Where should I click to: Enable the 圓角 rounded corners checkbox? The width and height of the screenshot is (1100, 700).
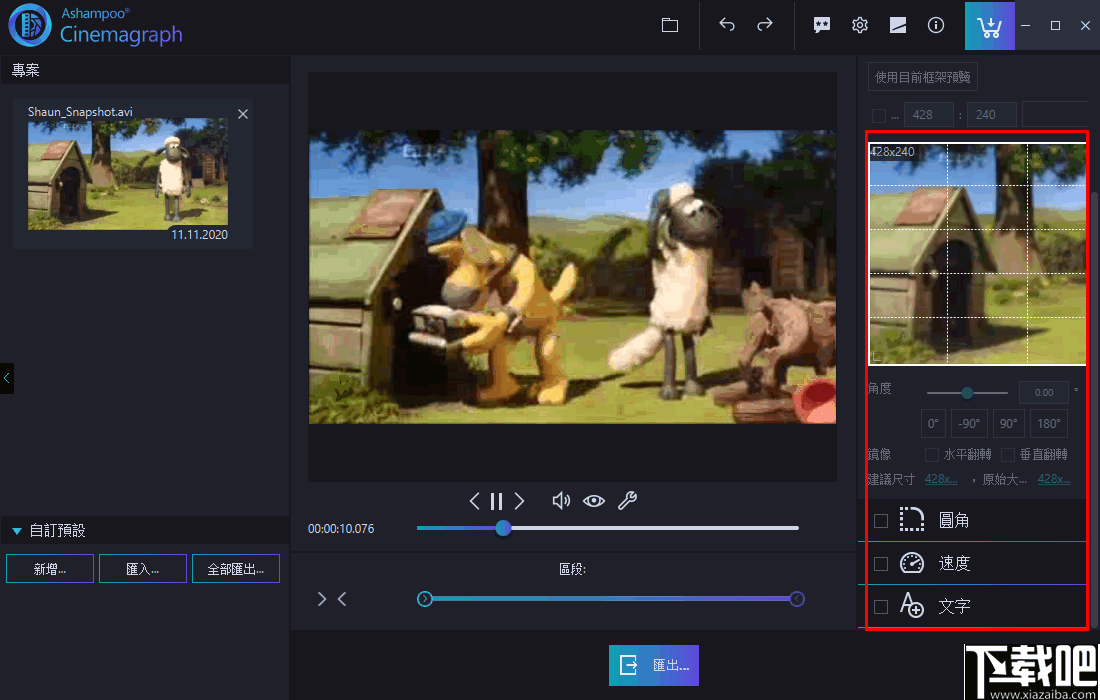click(881, 521)
